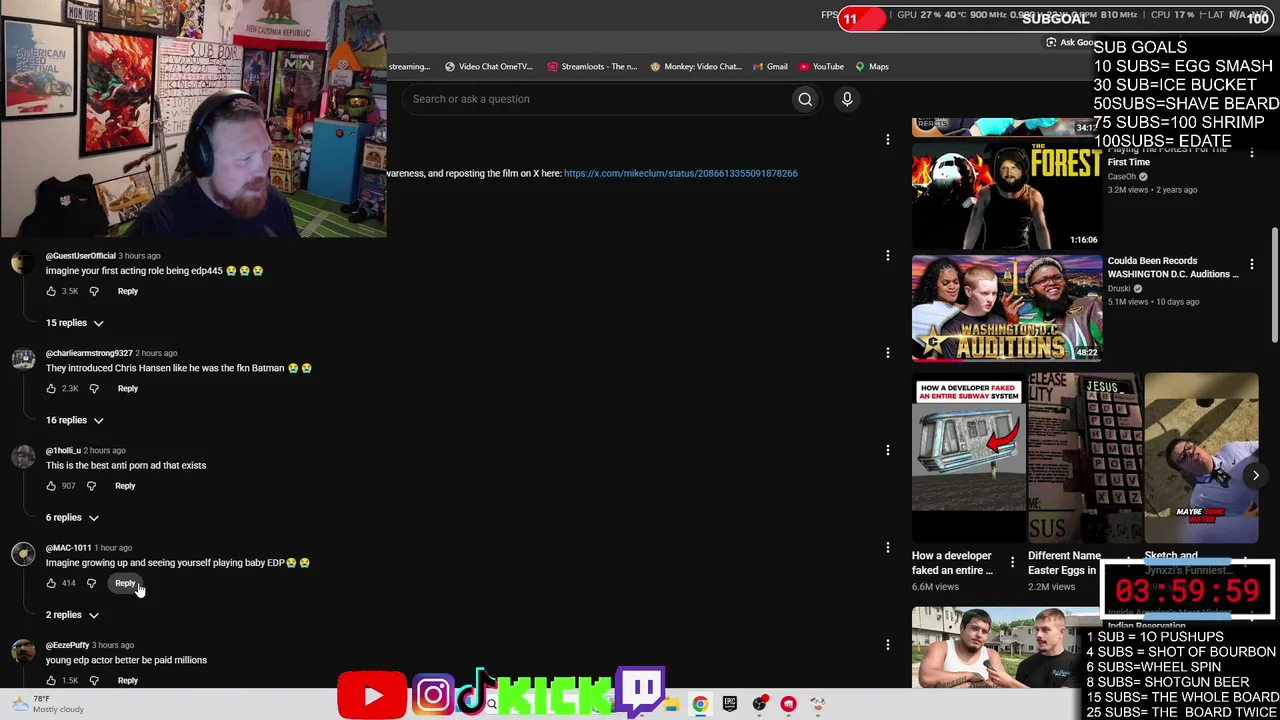
Task: Open Google Chrome from the taskbar
Action: point(700,704)
